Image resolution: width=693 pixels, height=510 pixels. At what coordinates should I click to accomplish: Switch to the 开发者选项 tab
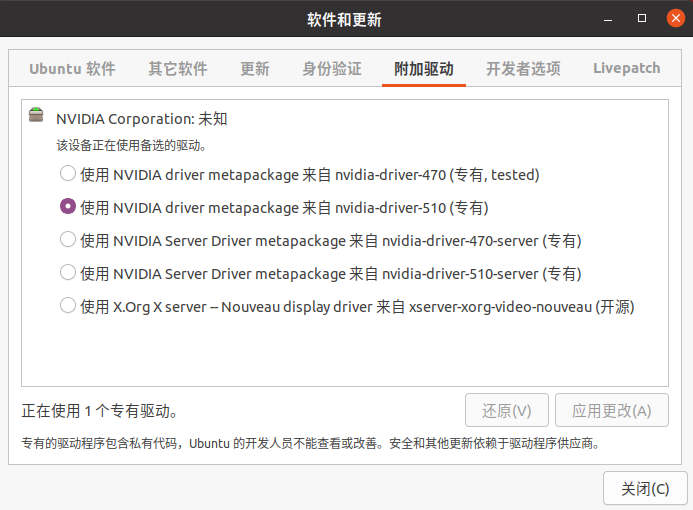(x=523, y=69)
